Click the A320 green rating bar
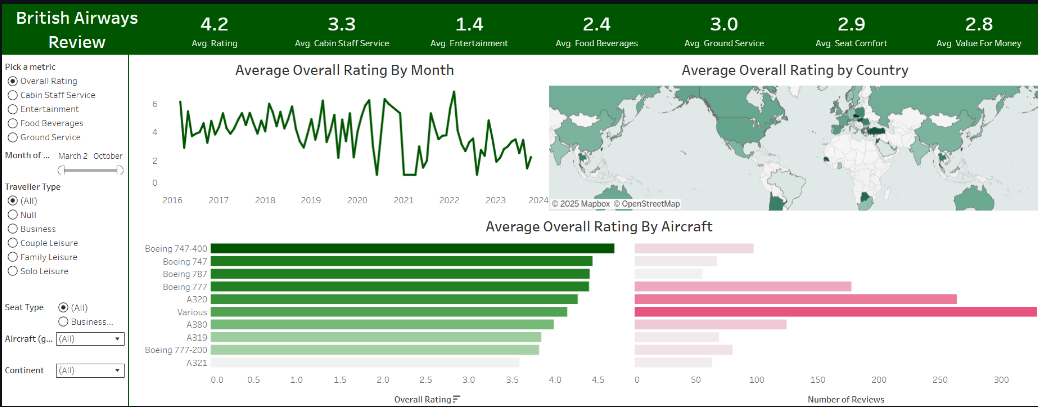The height and width of the screenshot is (407, 1038). coord(395,299)
